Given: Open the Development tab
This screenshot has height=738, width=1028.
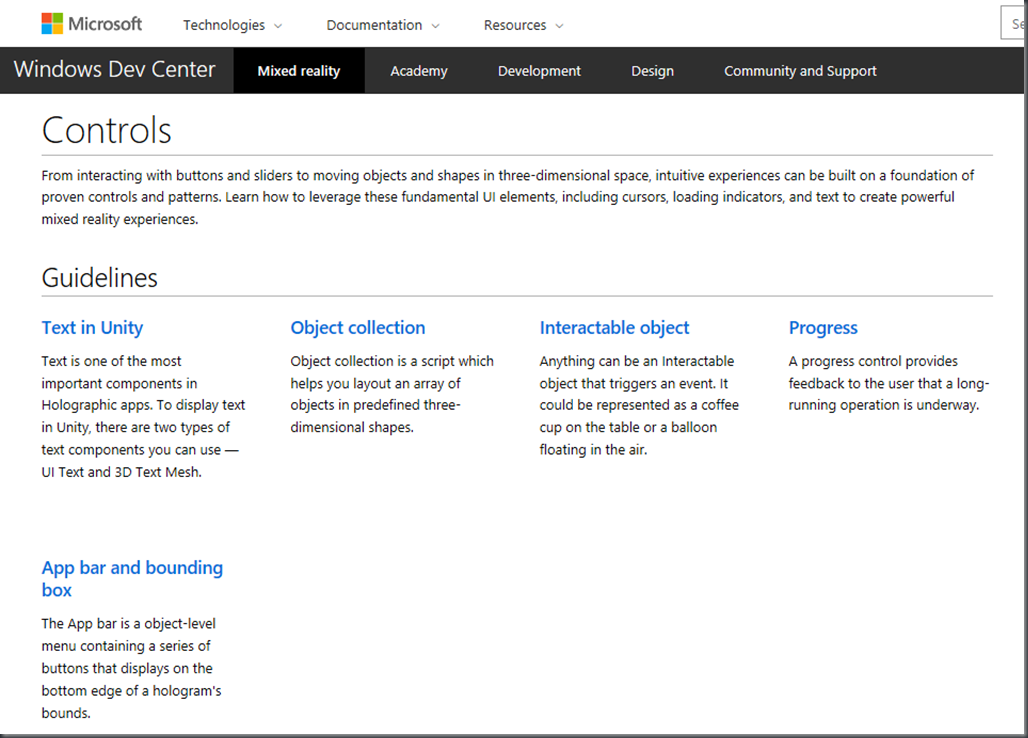Looking at the screenshot, I should pyautogui.click(x=539, y=71).
